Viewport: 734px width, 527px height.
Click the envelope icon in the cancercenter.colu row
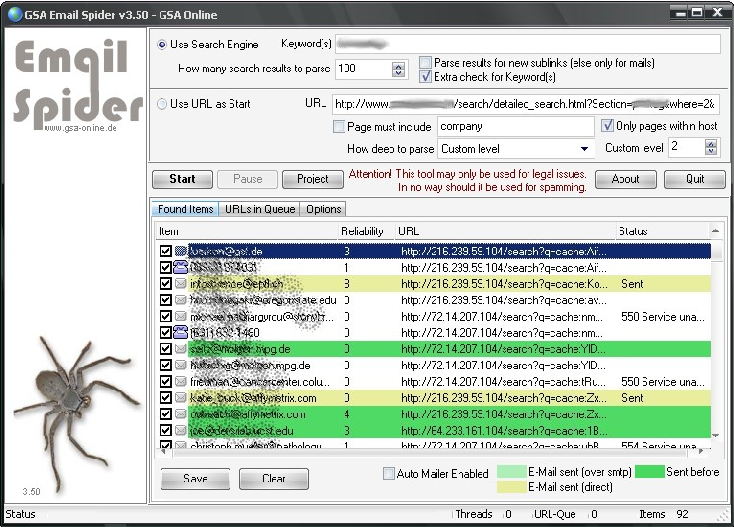point(180,381)
